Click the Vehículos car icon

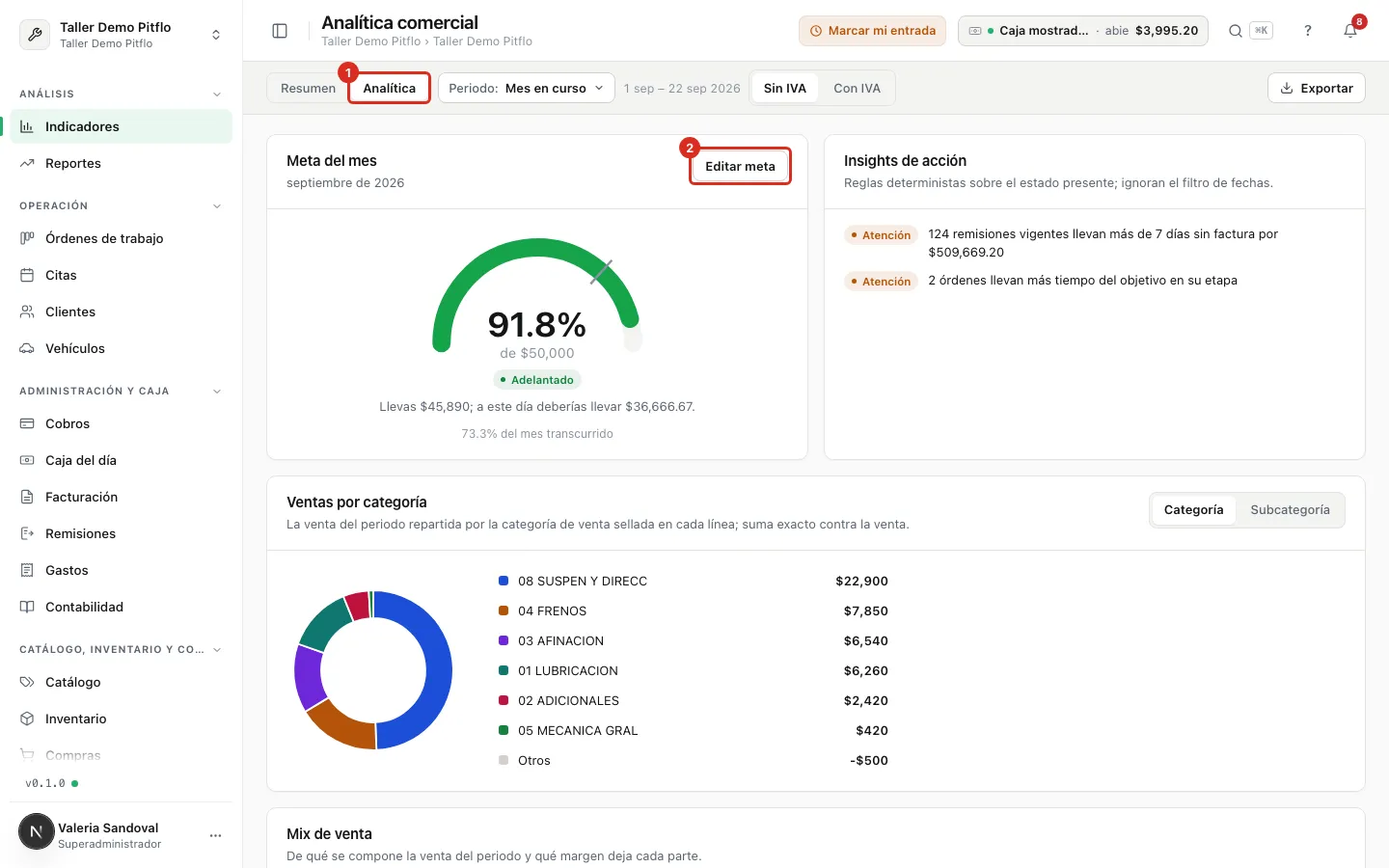coord(27,348)
